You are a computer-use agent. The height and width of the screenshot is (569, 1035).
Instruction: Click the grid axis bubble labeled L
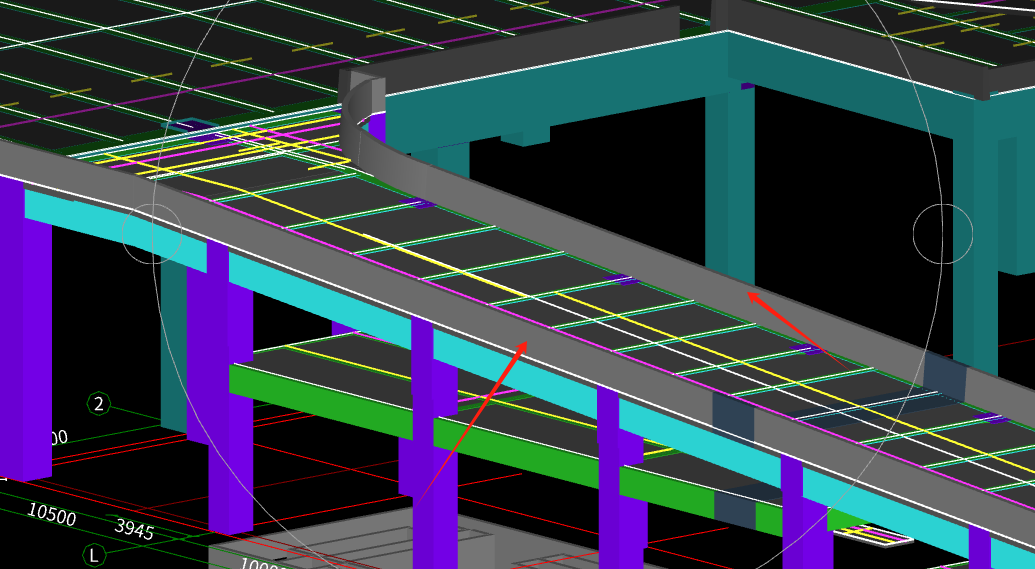tap(94, 555)
